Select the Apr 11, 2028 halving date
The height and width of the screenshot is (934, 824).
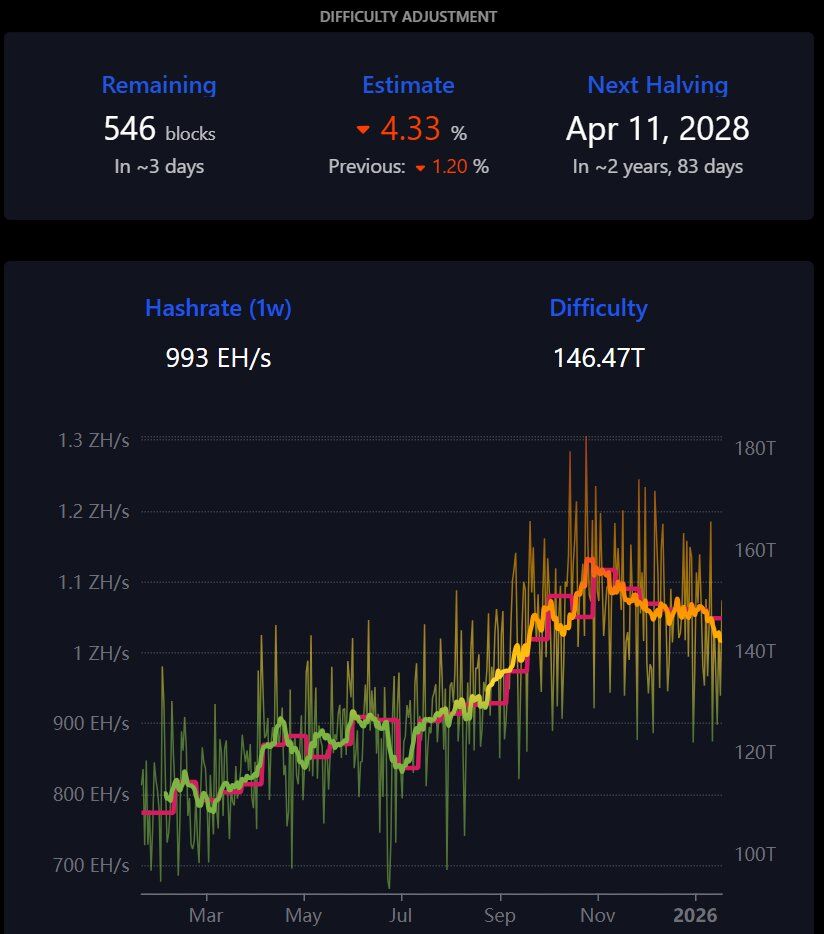click(657, 129)
